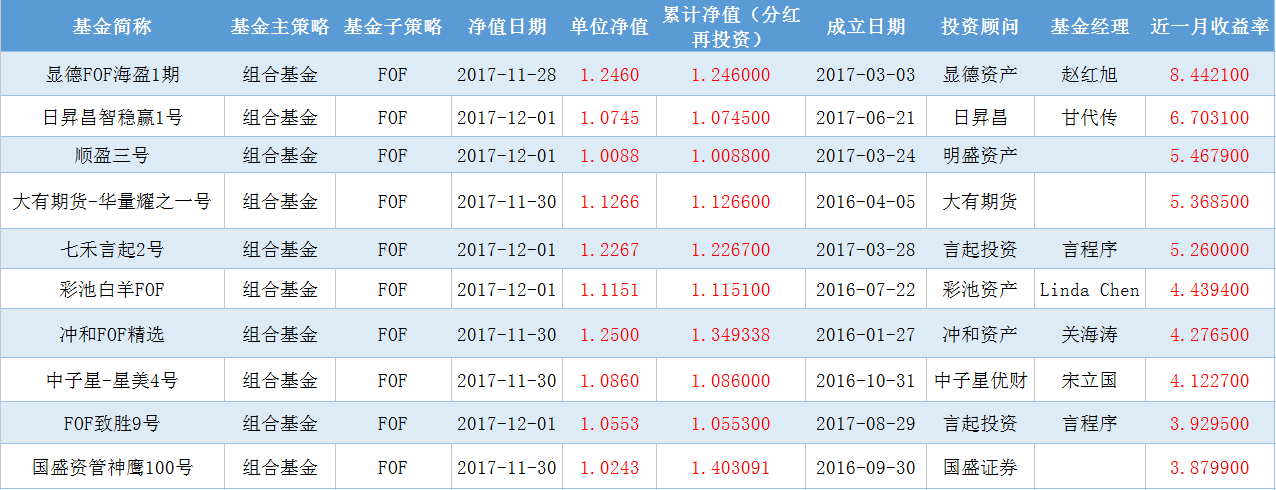The width and height of the screenshot is (1276, 490).
Task: Click unit net value 1.1151
Action: pyautogui.click(x=609, y=290)
